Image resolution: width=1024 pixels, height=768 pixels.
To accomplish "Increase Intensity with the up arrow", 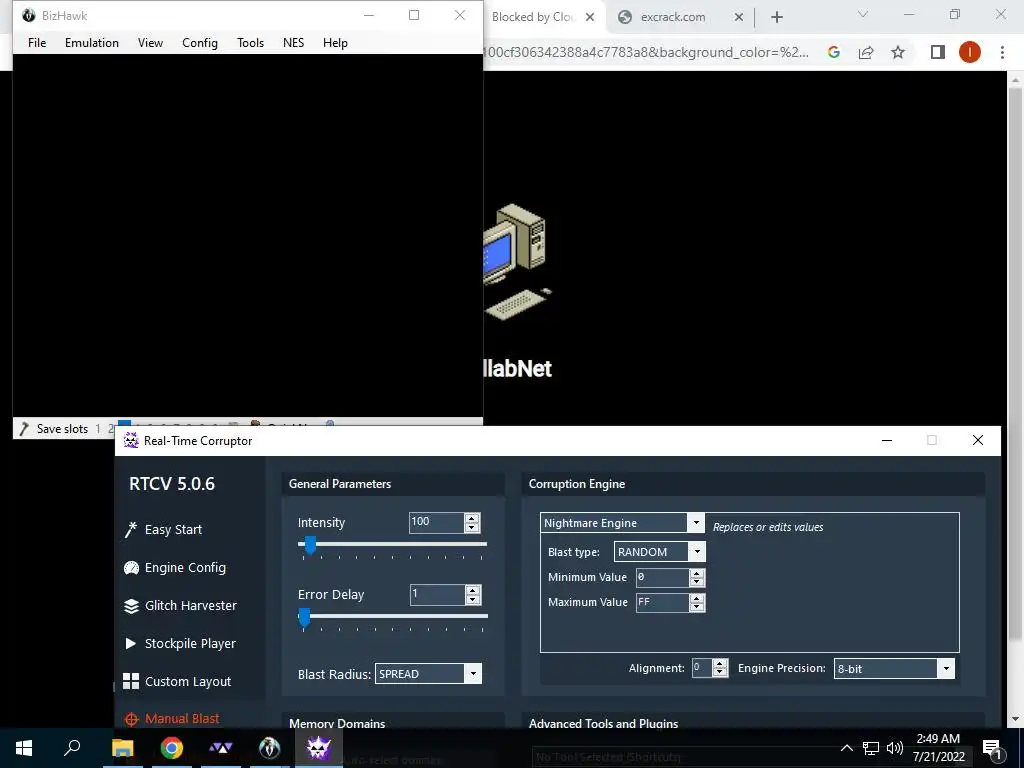I will [472, 518].
